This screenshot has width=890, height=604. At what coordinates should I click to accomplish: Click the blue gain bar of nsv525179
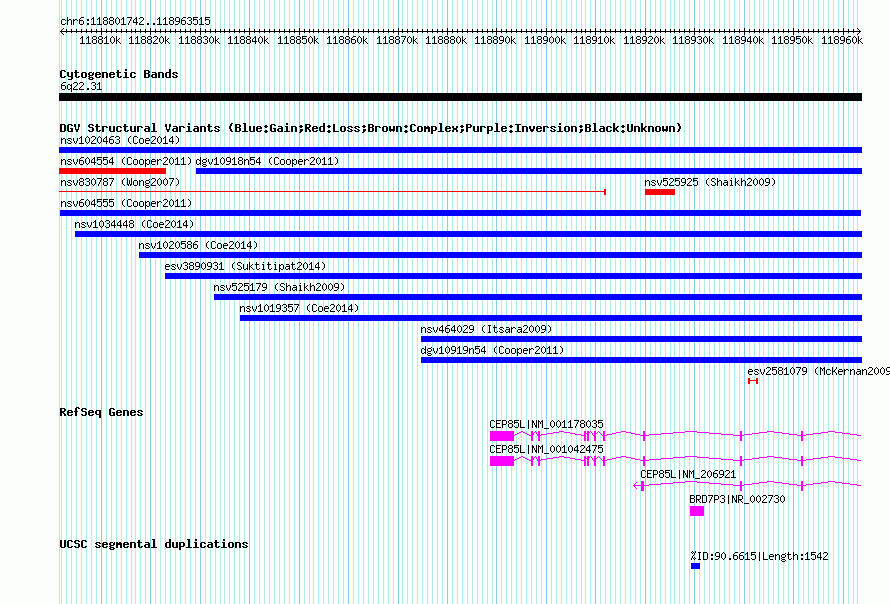[x=538, y=297]
